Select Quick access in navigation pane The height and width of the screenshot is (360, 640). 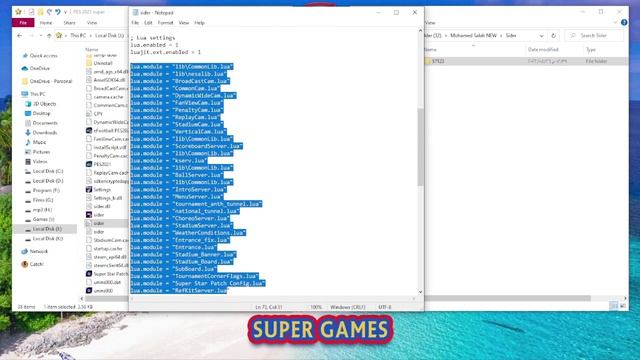coord(43,56)
